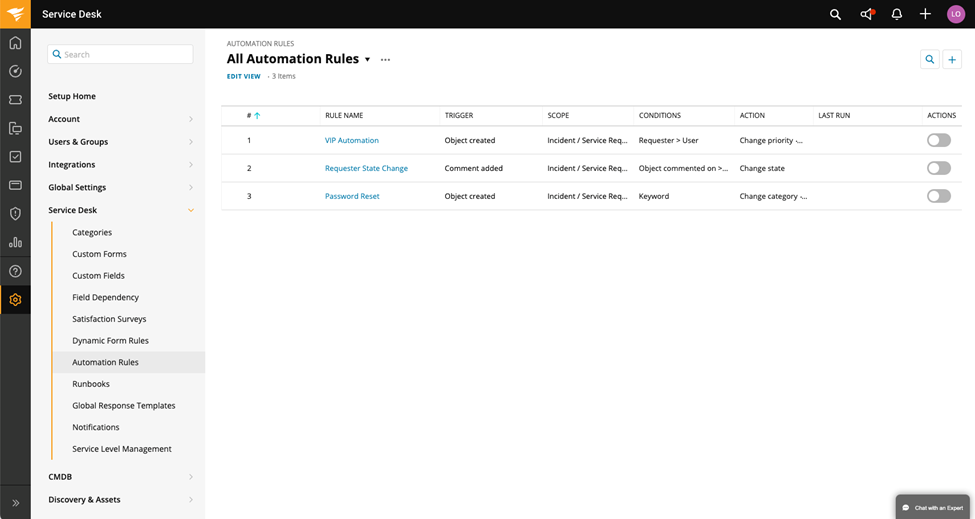The width and height of the screenshot is (975, 519).
Task: Toggle the Password Reset rule switch
Action: click(938, 196)
